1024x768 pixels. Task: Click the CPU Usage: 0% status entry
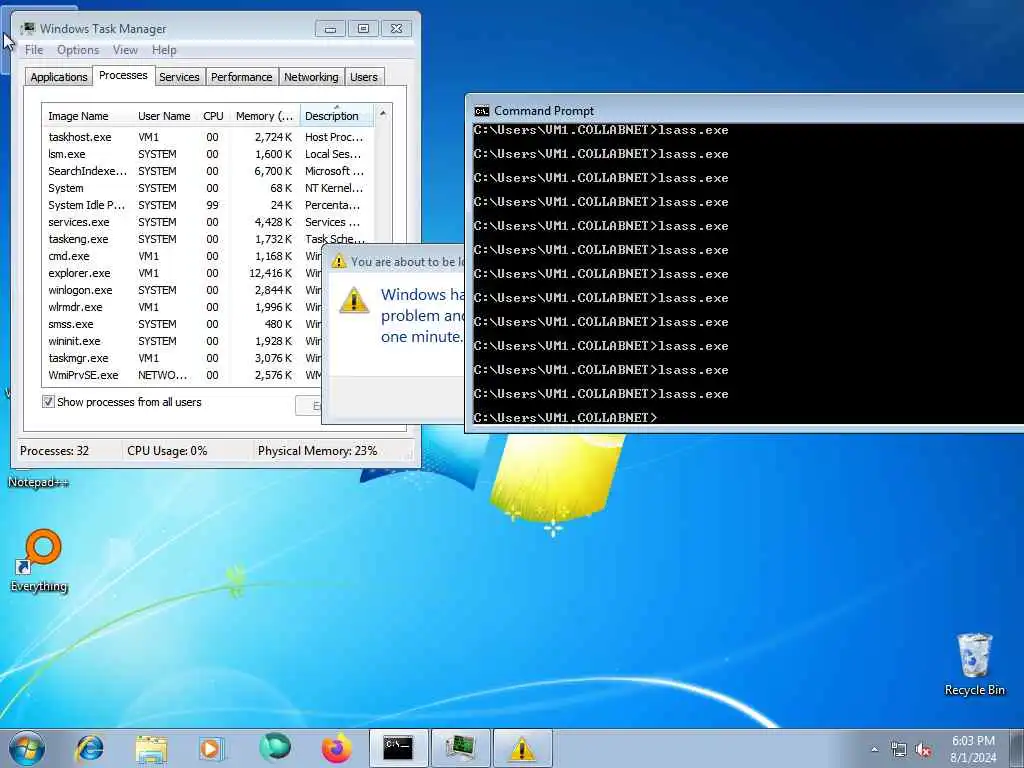[x=167, y=451]
